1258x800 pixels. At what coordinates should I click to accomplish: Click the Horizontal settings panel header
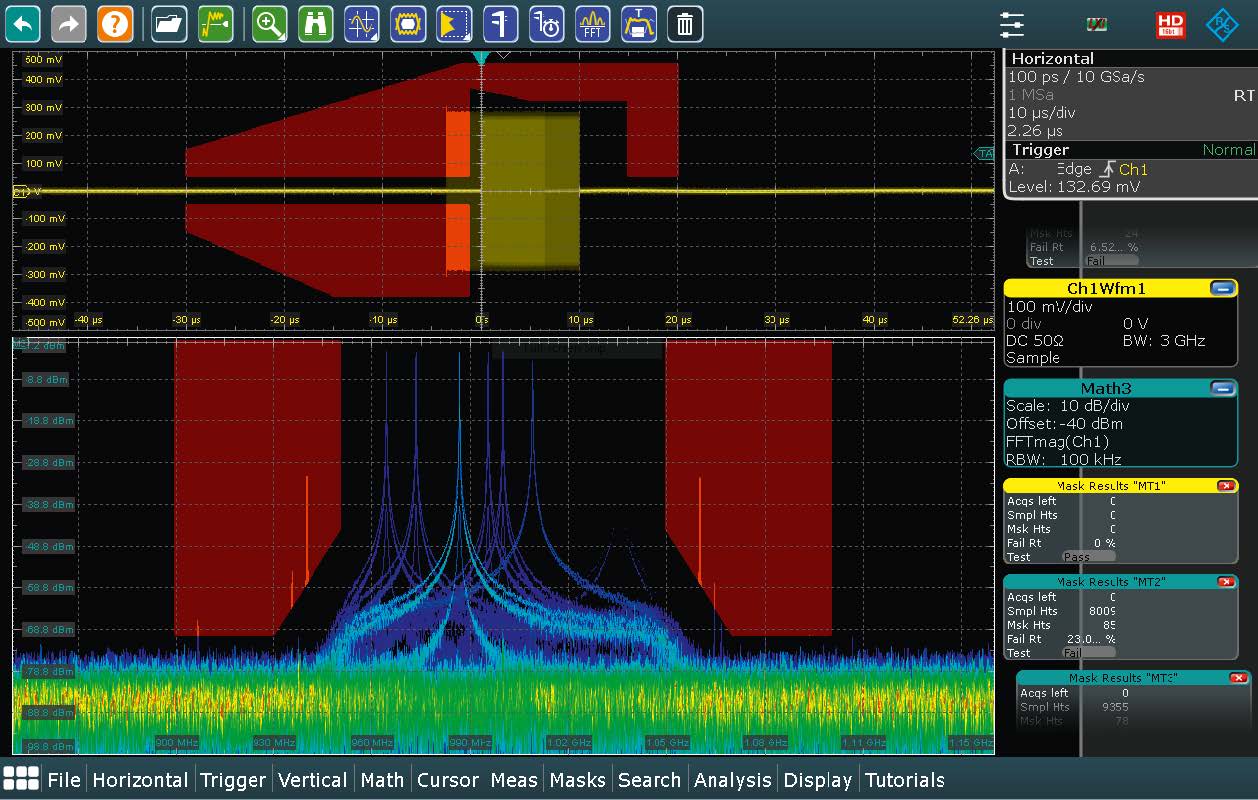1053,58
